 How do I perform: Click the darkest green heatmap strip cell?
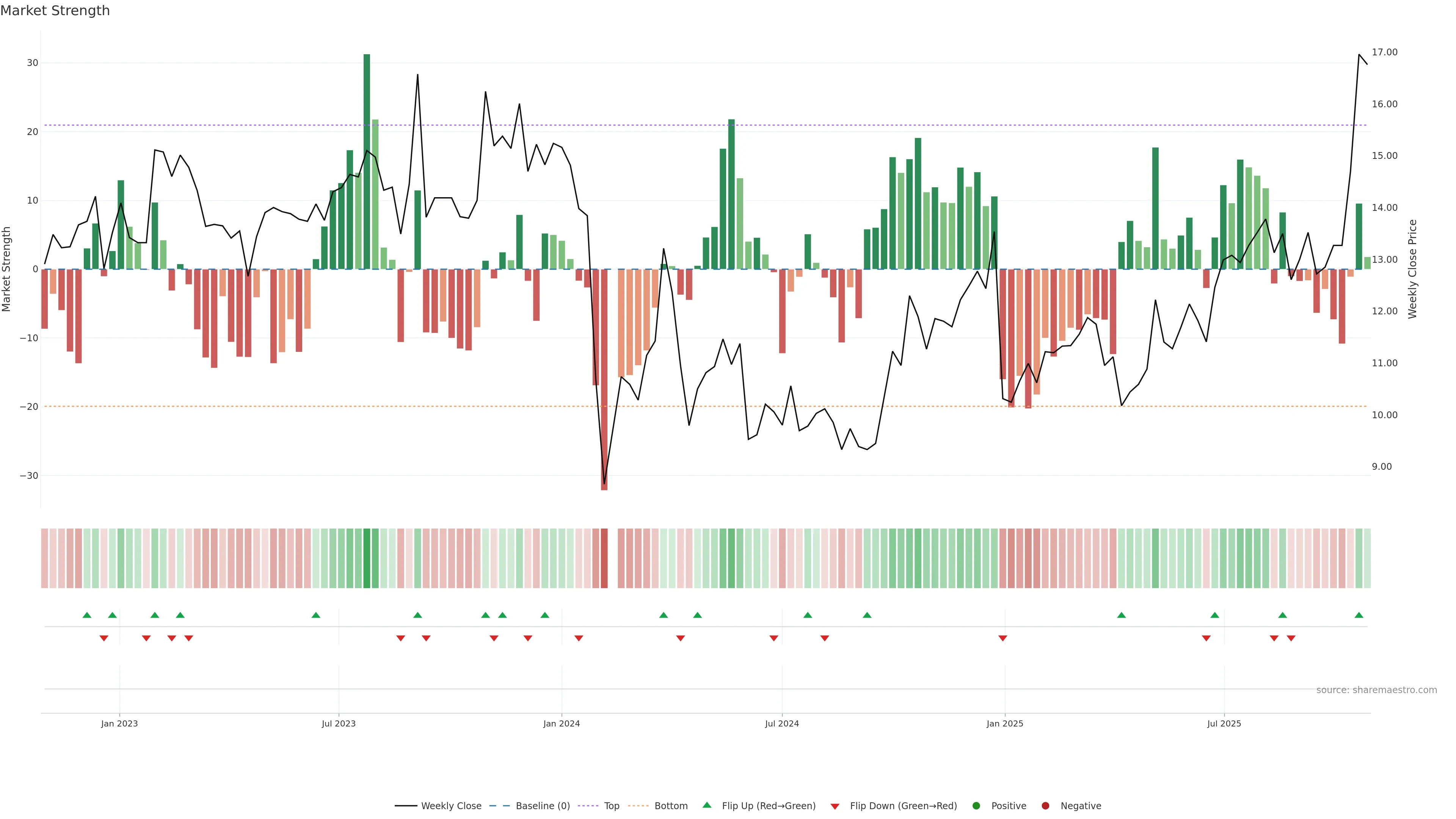click(367, 558)
